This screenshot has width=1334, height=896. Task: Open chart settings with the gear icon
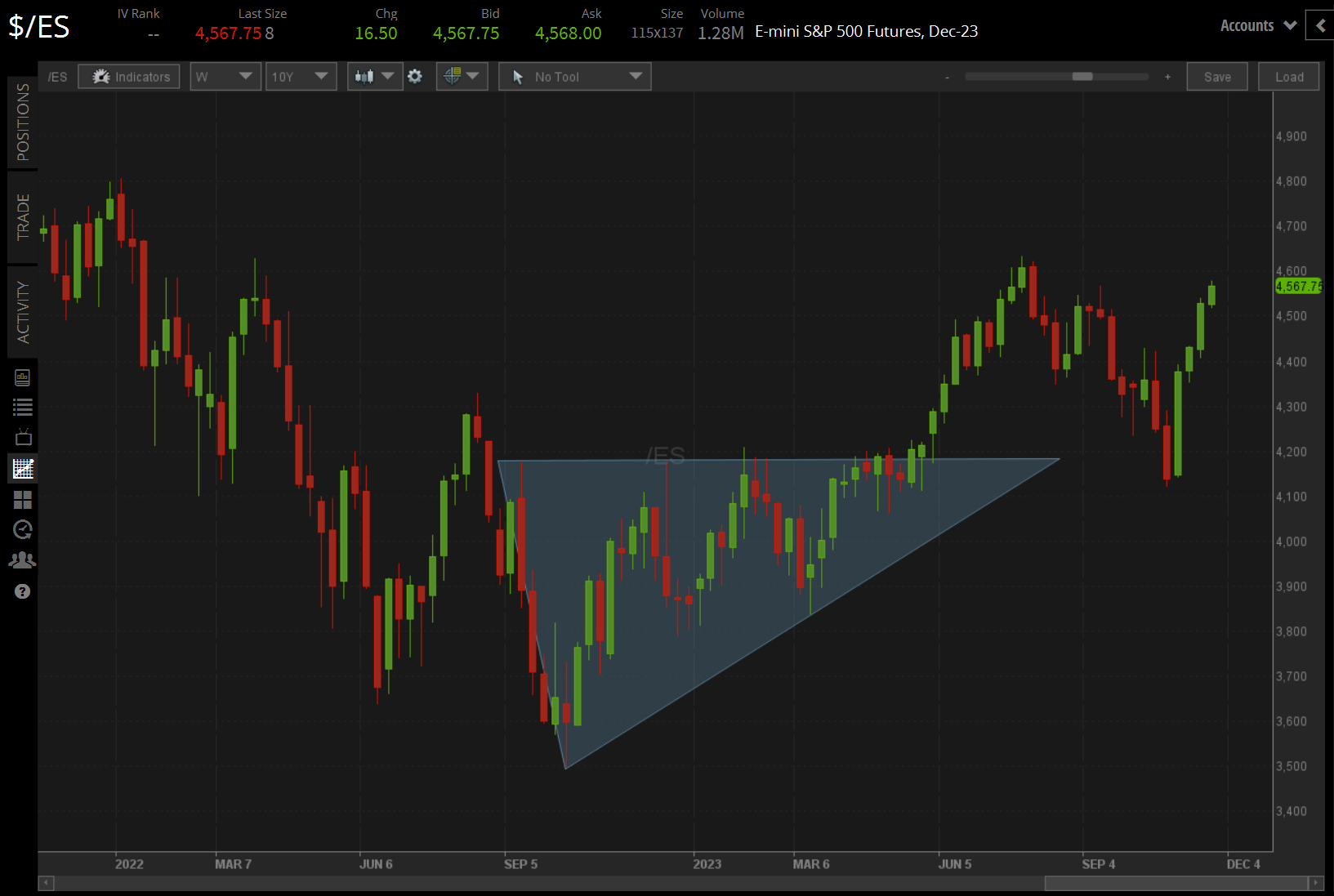(x=415, y=76)
